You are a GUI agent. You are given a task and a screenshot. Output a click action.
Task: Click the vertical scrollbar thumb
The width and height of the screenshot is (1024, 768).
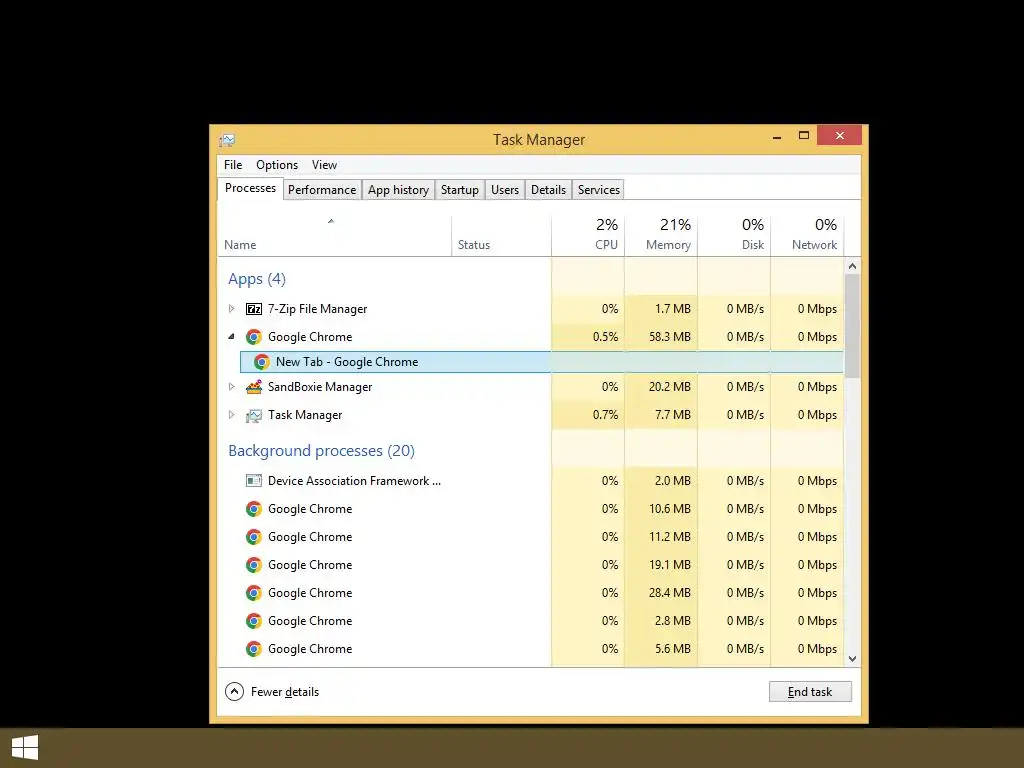click(x=852, y=325)
